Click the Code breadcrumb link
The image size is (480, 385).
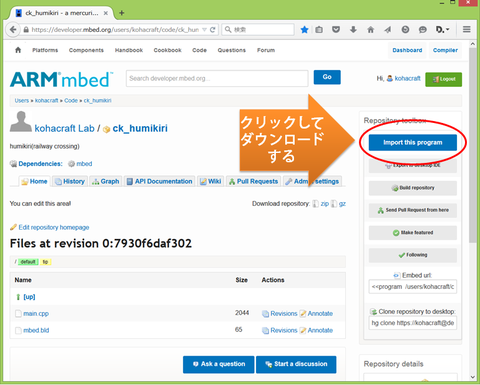click(x=71, y=100)
